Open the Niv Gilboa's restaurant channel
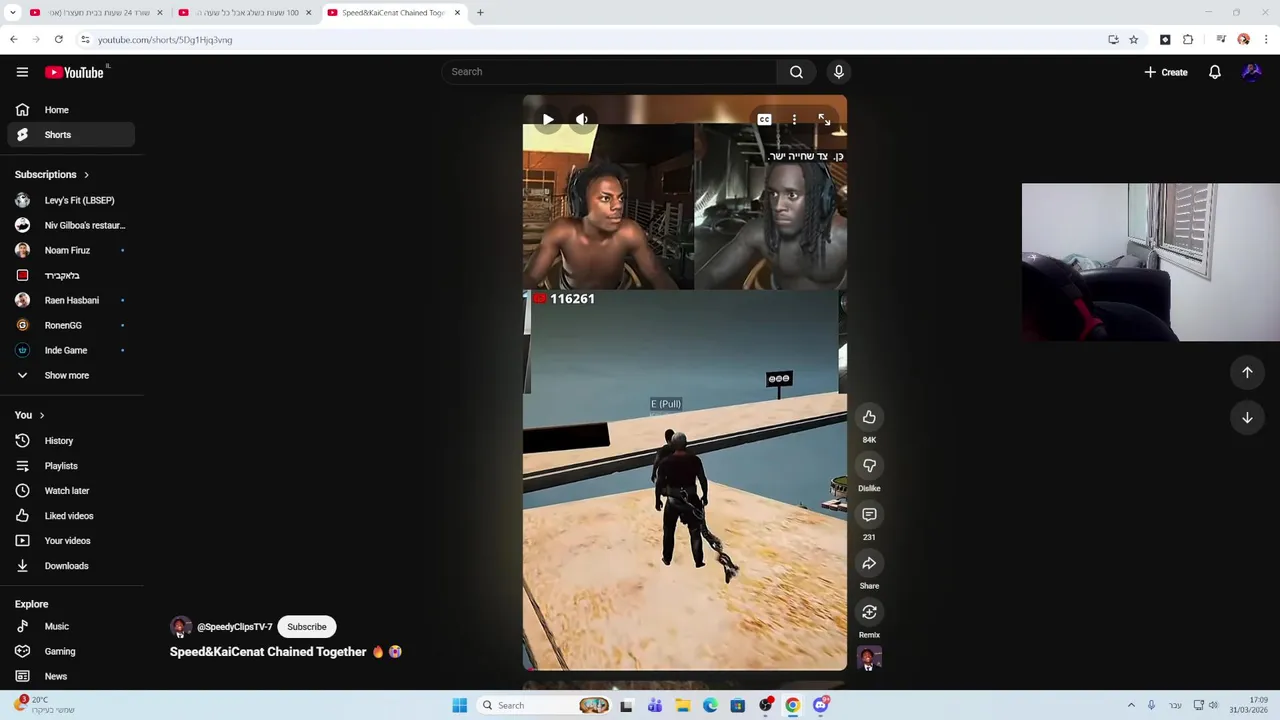Screen dimensions: 1280x720 [70, 225]
